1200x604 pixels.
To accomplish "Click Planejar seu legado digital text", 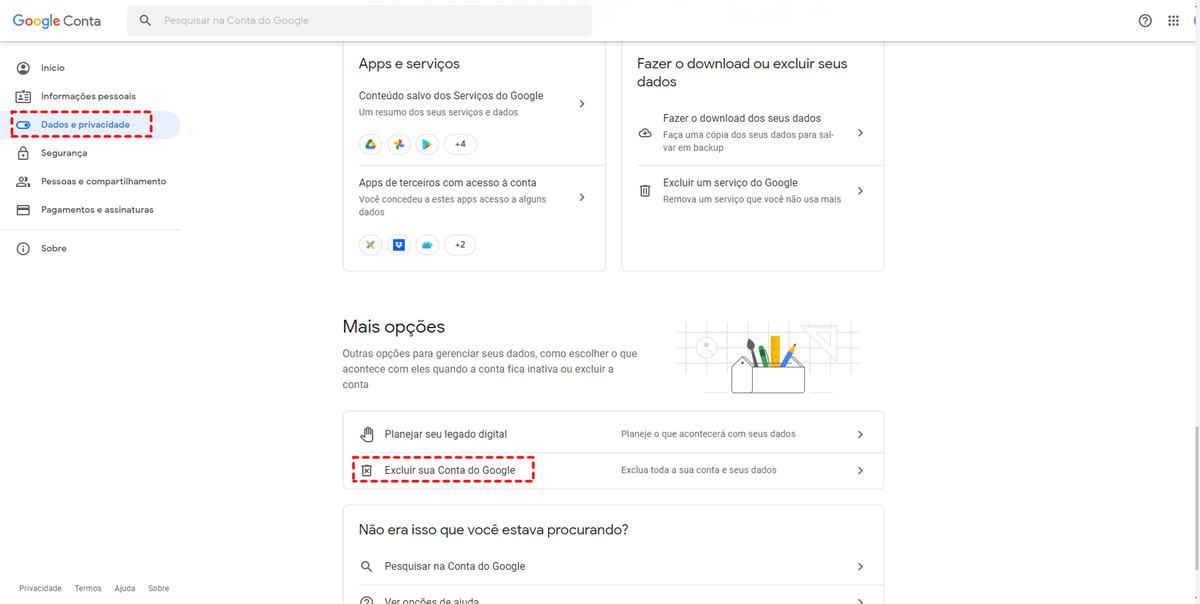I will point(446,434).
